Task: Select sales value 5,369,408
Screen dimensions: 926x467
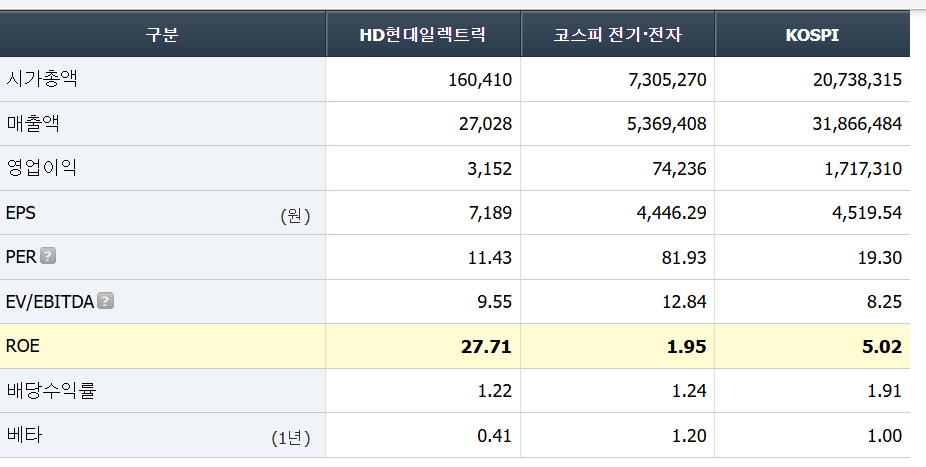Action: (x=667, y=124)
